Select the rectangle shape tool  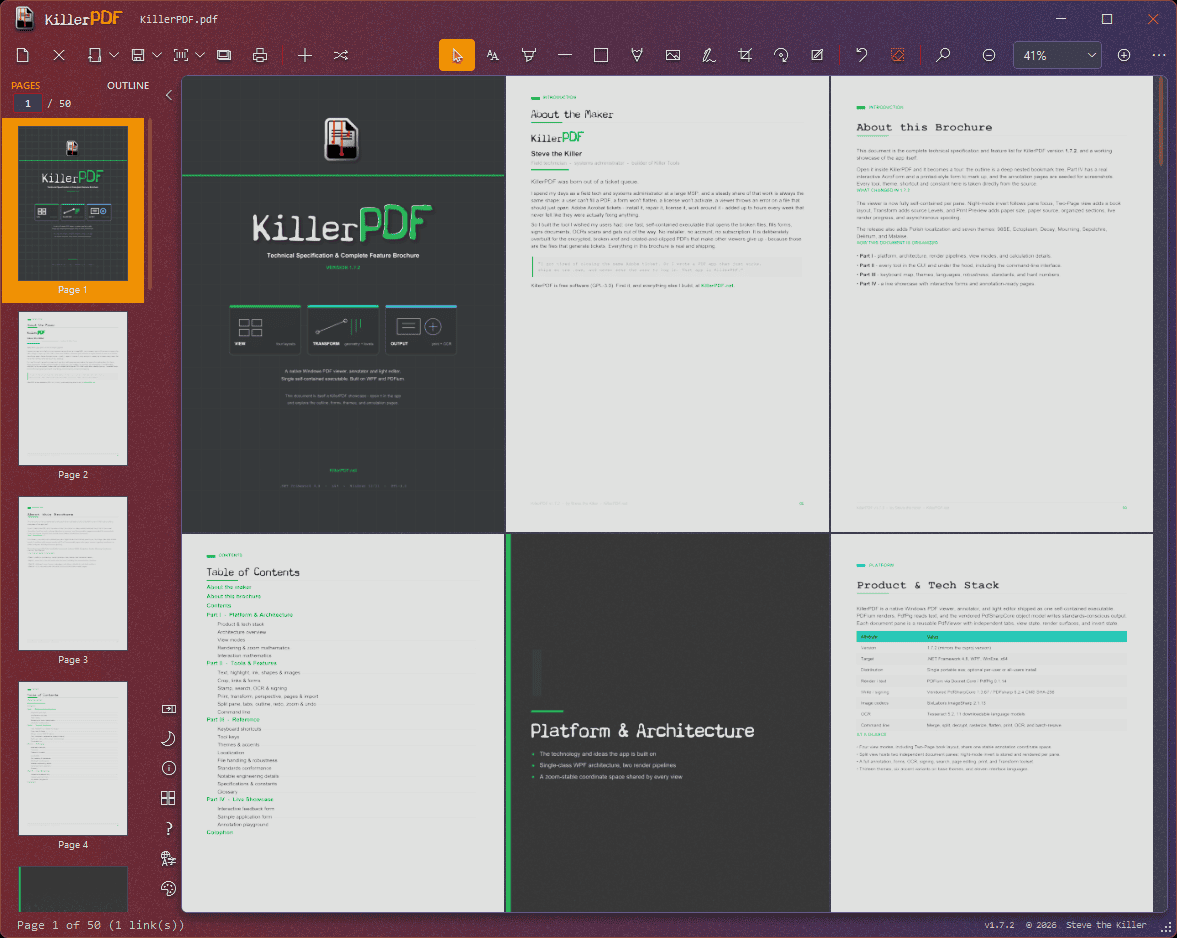601,56
